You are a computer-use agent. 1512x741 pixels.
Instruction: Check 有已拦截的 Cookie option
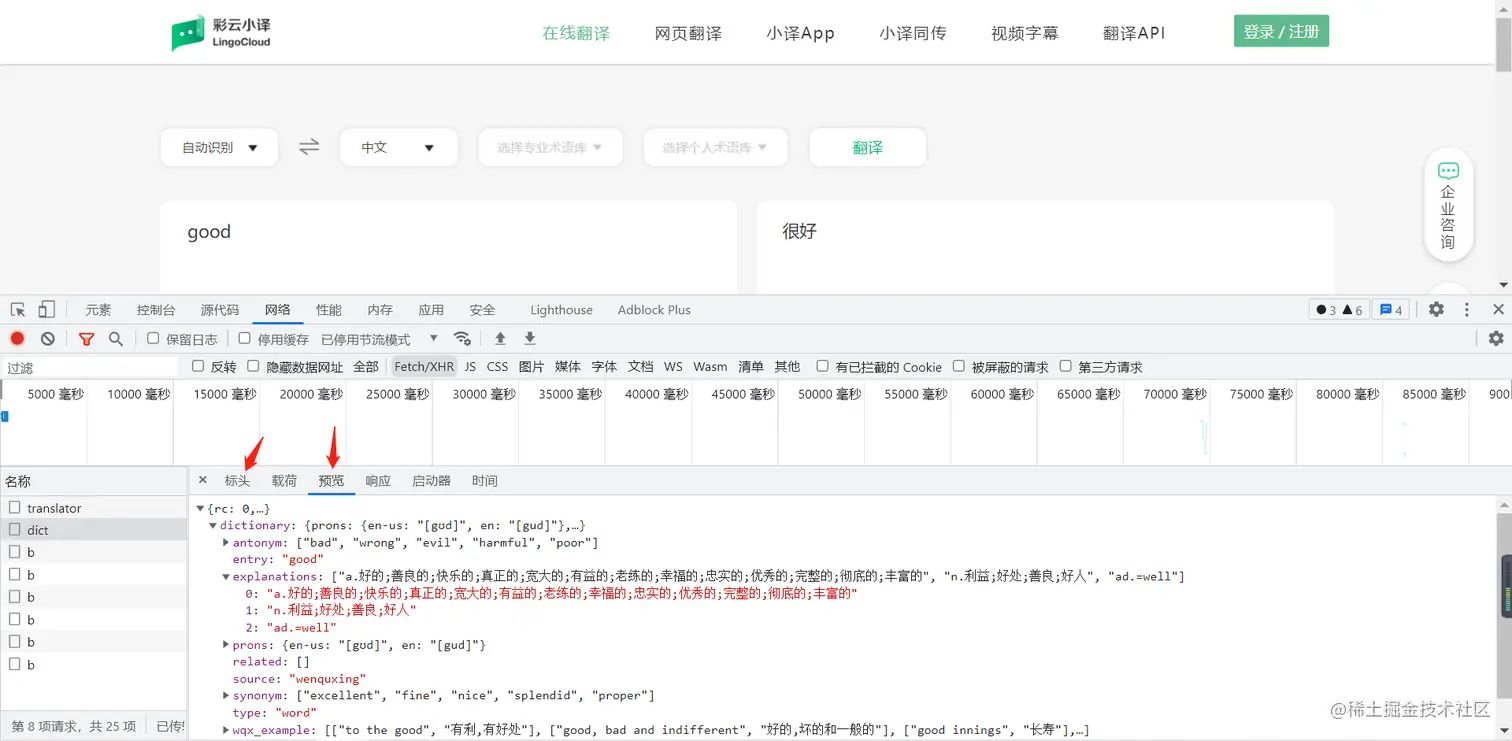point(822,366)
